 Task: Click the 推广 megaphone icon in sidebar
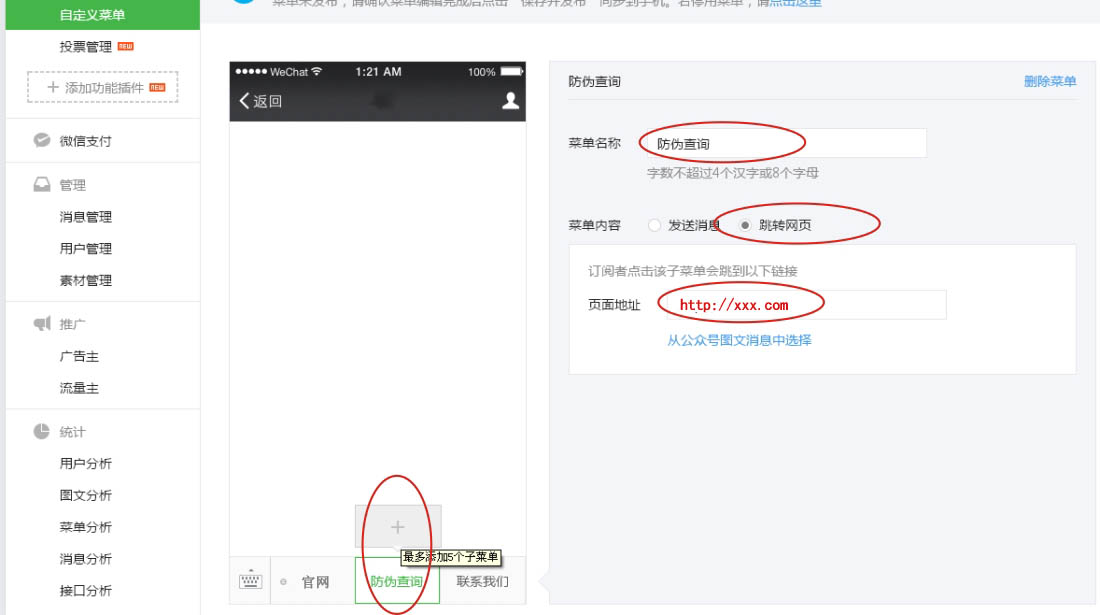pos(42,324)
